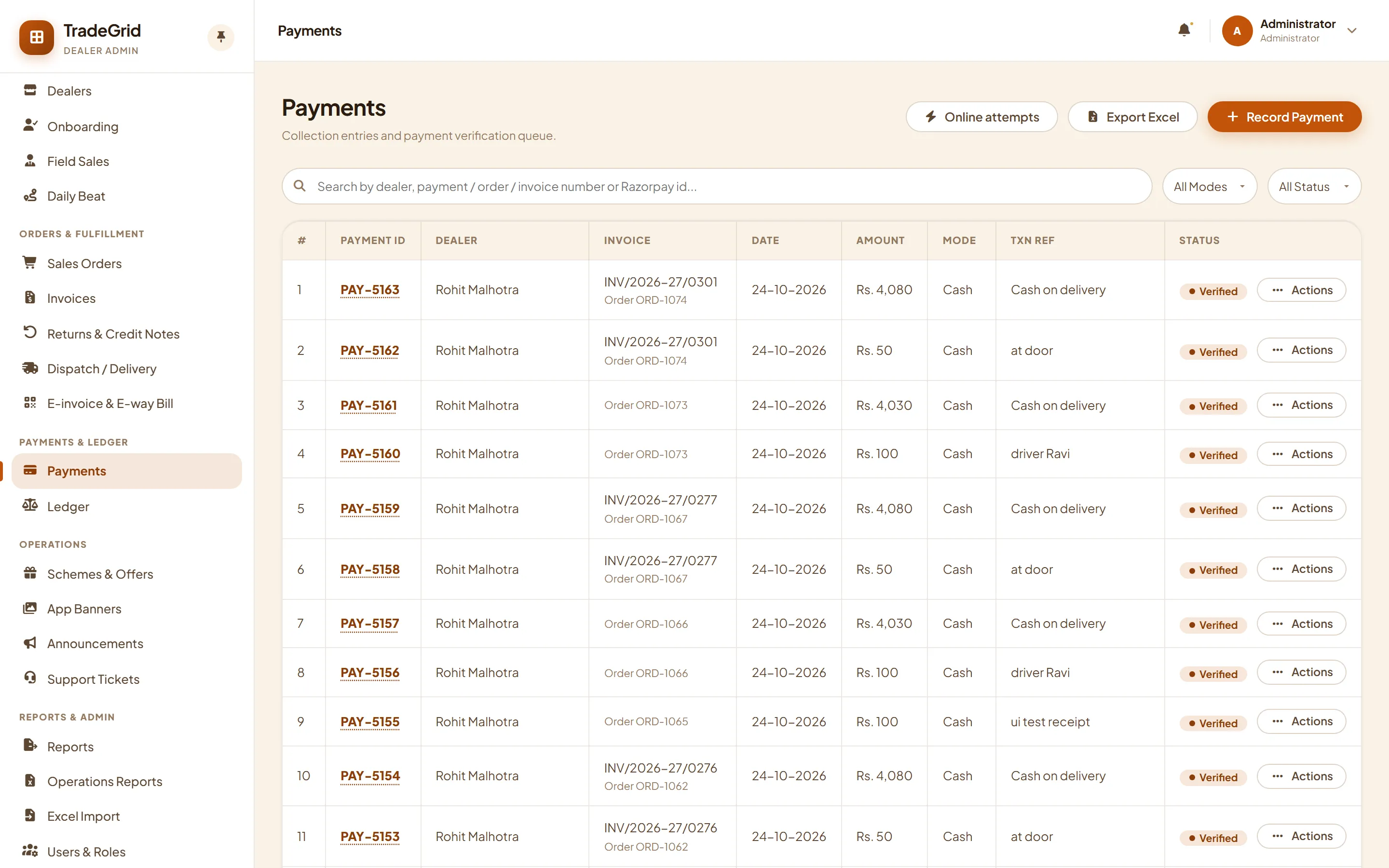
Task: Focus the payments search field
Action: (716, 186)
